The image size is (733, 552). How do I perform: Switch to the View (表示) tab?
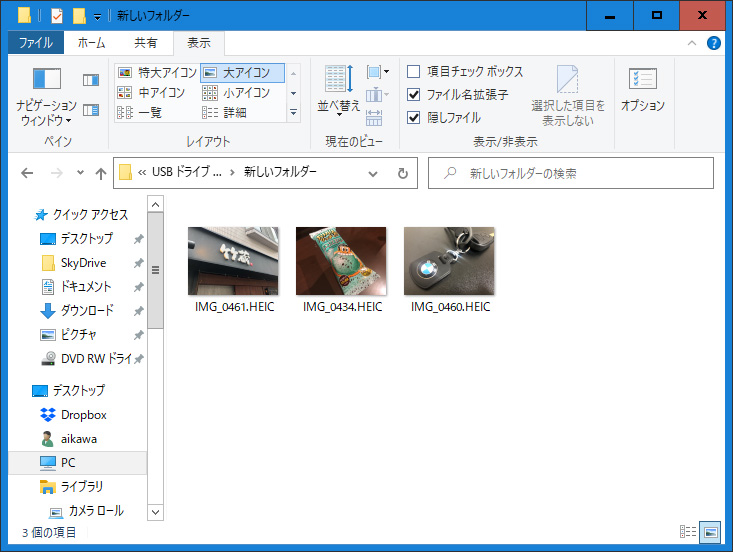(x=199, y=43)
